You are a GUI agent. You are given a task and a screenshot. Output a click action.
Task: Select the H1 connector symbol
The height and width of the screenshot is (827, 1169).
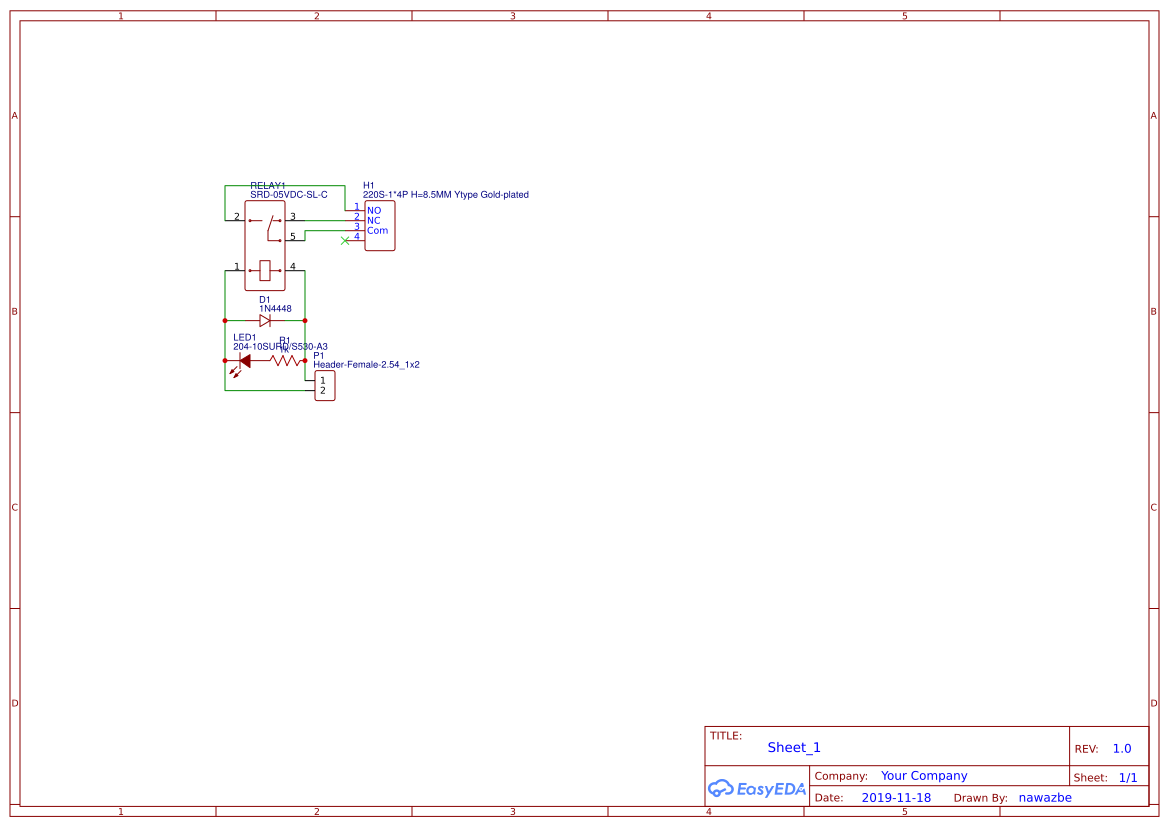380,226
